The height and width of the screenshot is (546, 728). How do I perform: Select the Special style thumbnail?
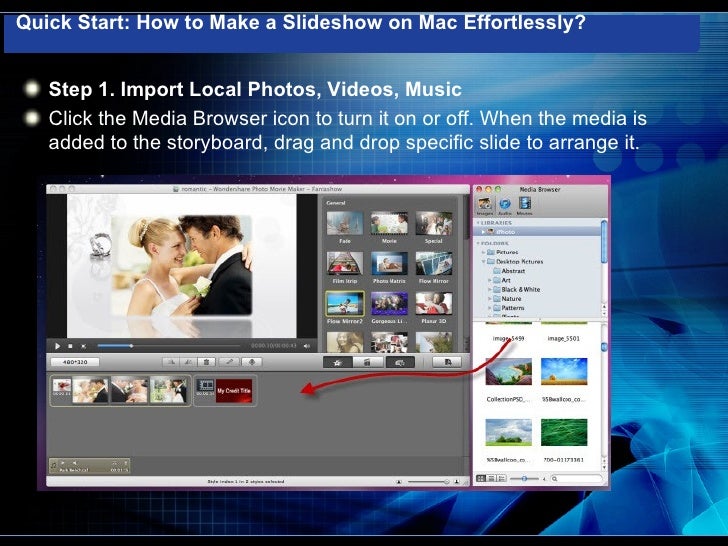point(434,223)
